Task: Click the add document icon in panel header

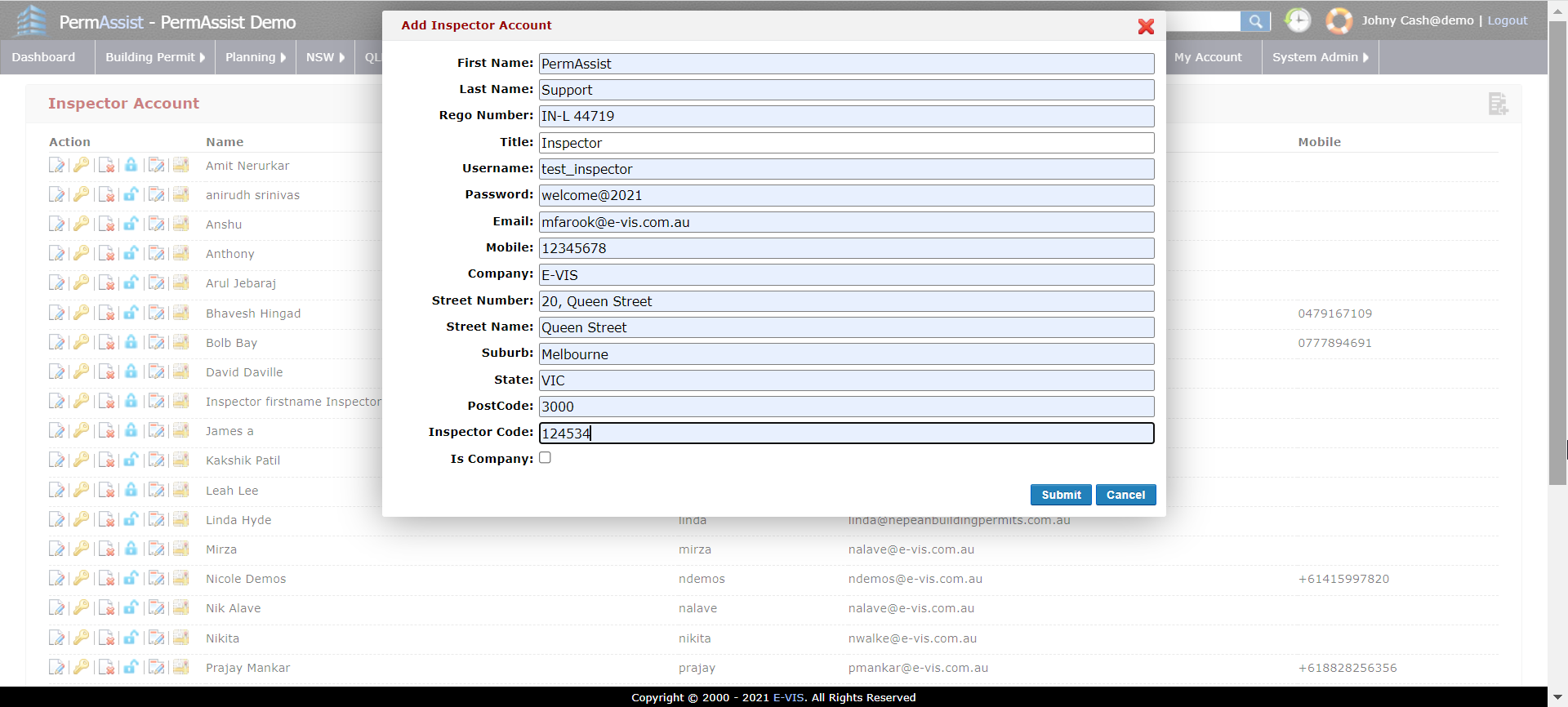Action: [x=1497, y=104]
